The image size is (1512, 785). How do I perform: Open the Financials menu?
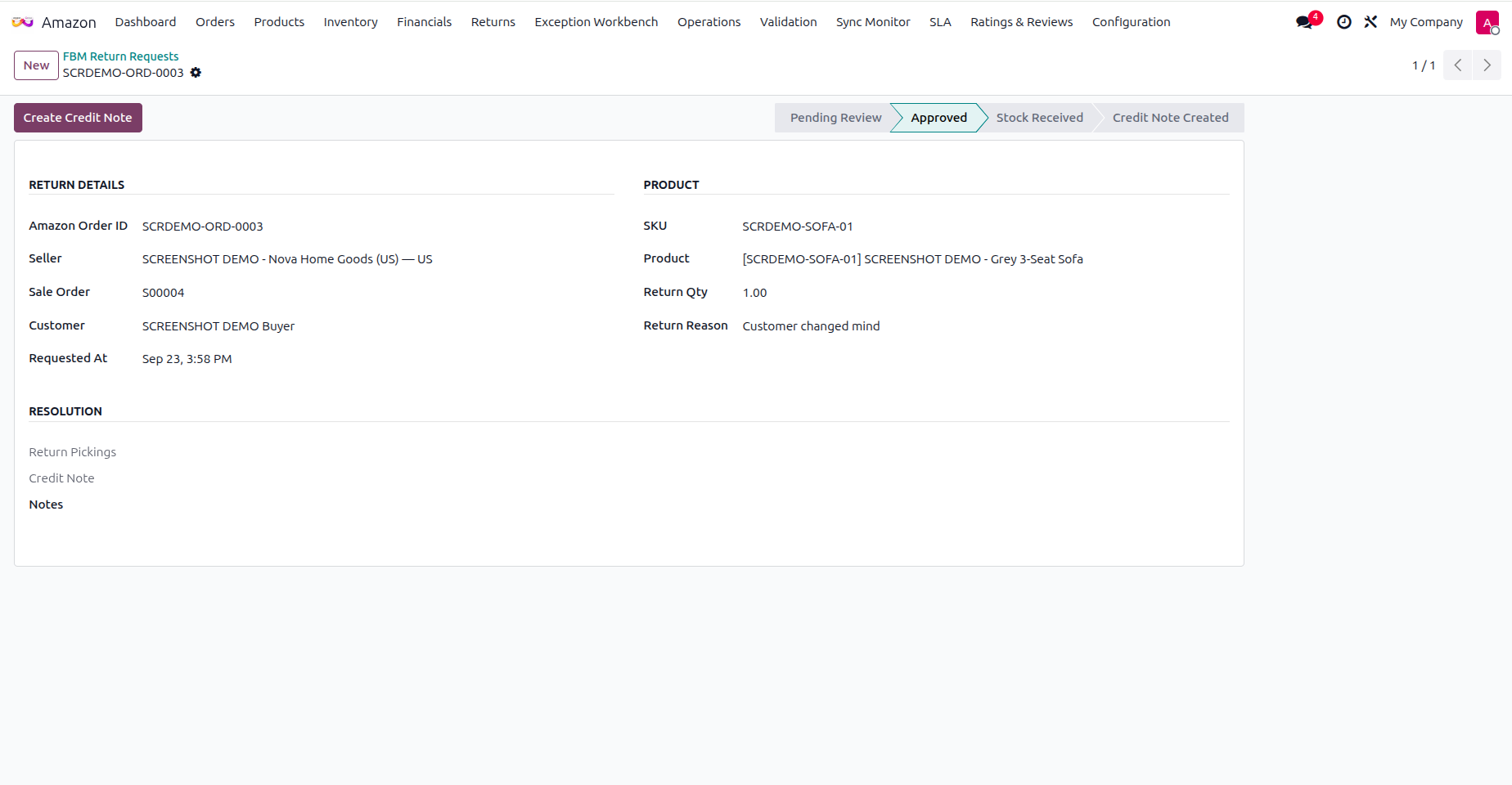(425, 22)
